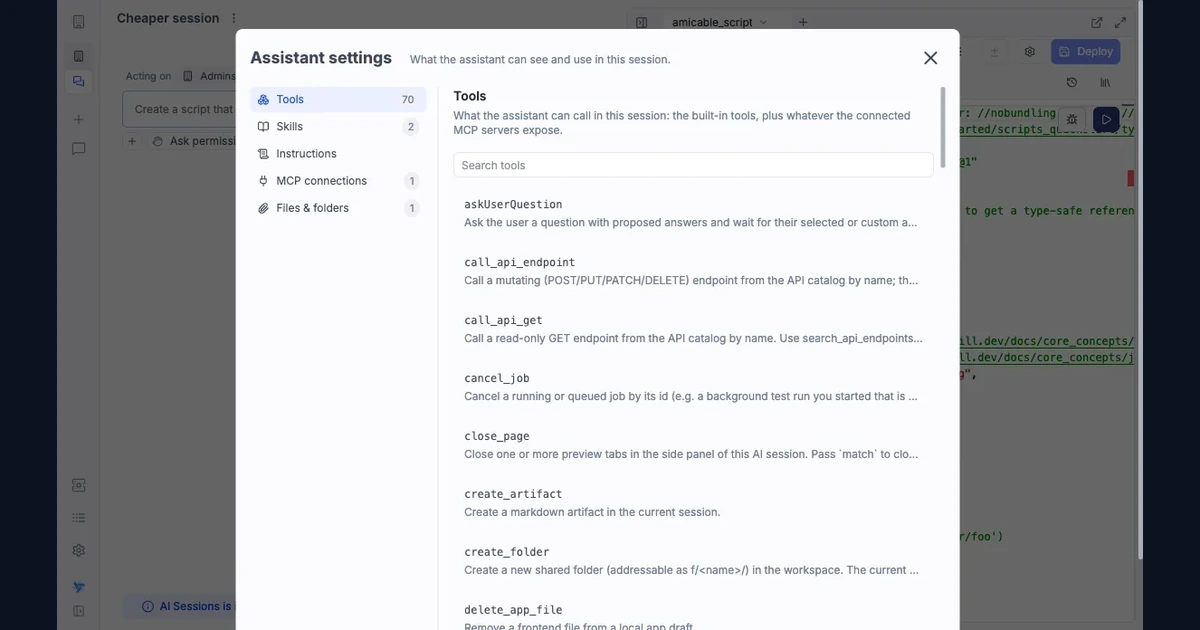
Task: Click the Skills count badge 2
Action: click(x=411, y=127)
